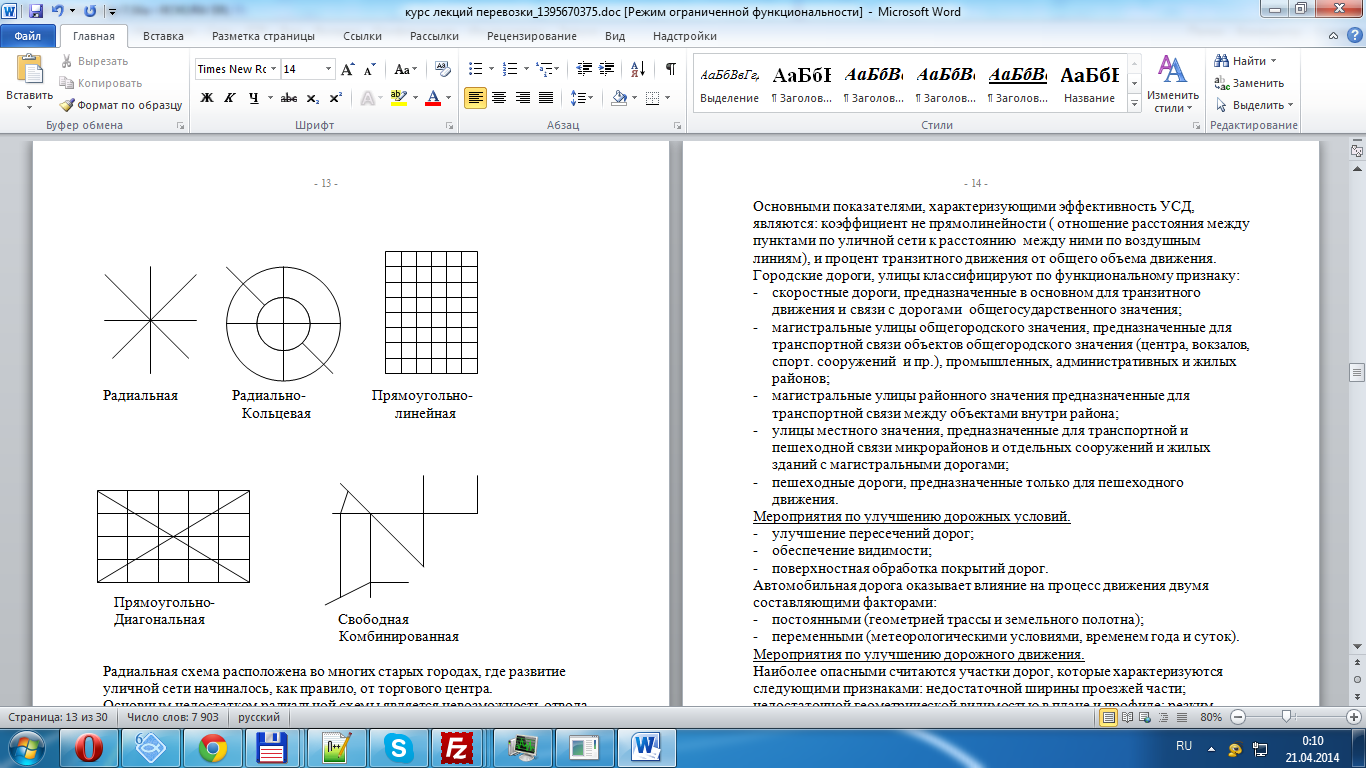Screen dimensions: 1366x768
Task: Align paragraph text to the right
Action: click(522, 98)
